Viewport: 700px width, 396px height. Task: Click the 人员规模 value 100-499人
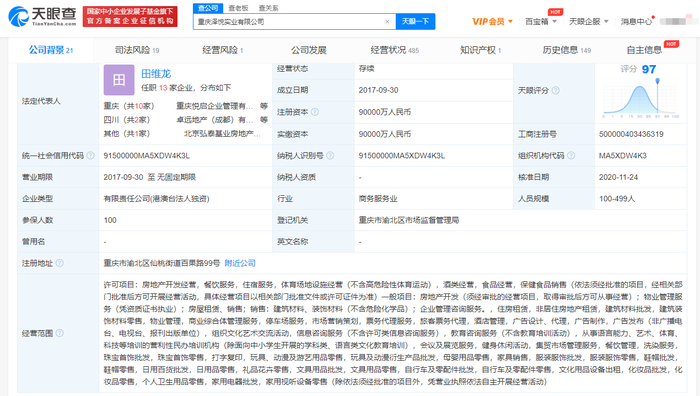coord(617,199)
